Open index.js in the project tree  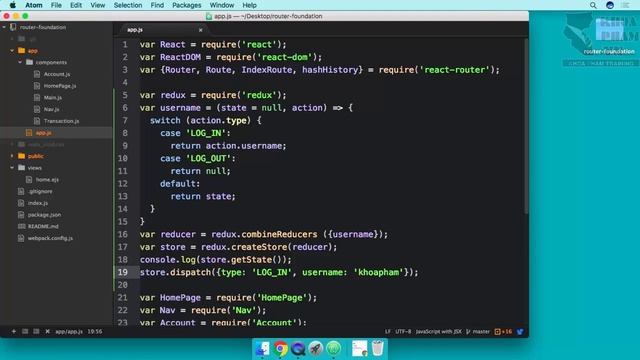coord(38,203)
